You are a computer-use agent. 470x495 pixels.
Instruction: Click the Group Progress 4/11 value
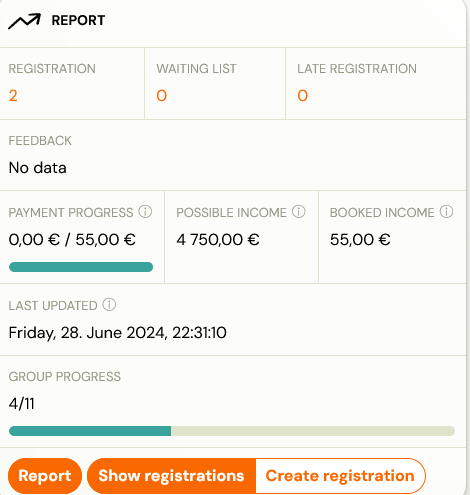(x=22, y=404)
